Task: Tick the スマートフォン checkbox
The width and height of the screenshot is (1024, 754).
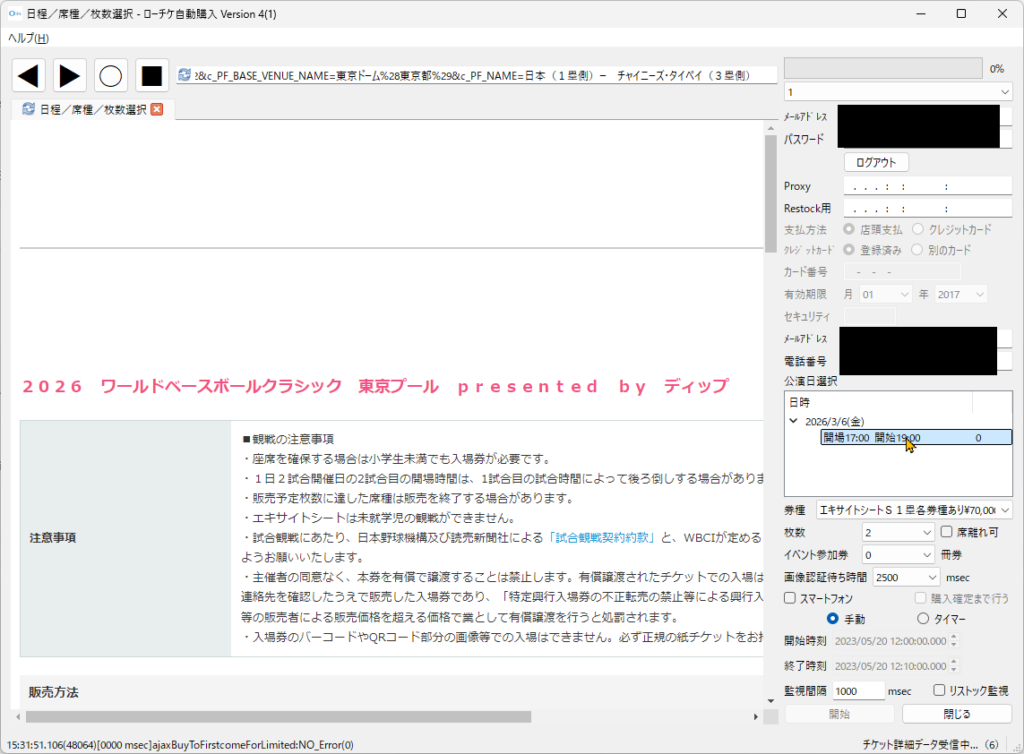Action: tap(791, 598)
